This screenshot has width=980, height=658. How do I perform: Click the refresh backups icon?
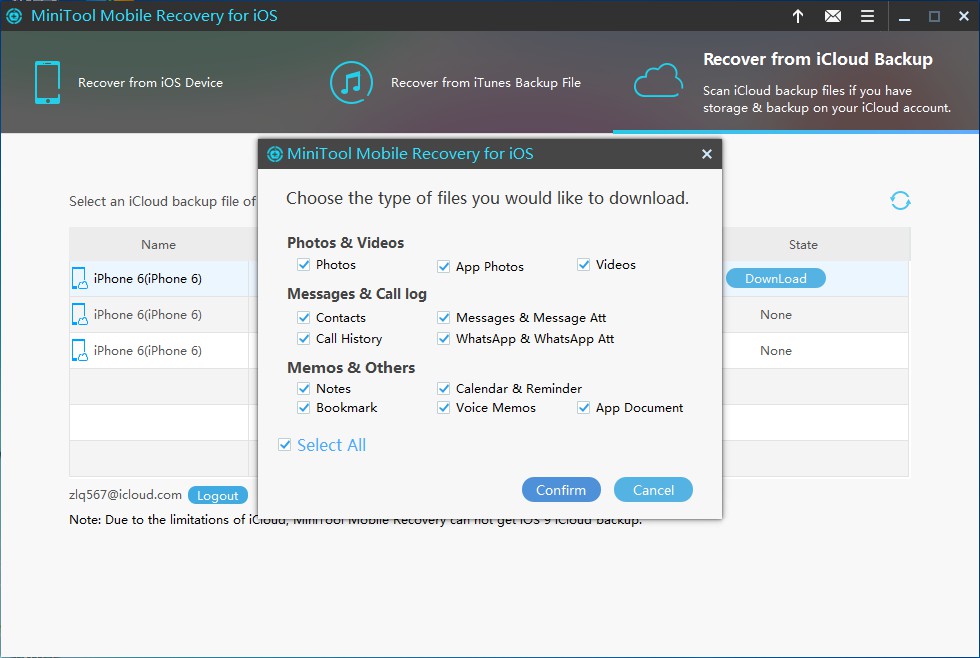[900, 201]
